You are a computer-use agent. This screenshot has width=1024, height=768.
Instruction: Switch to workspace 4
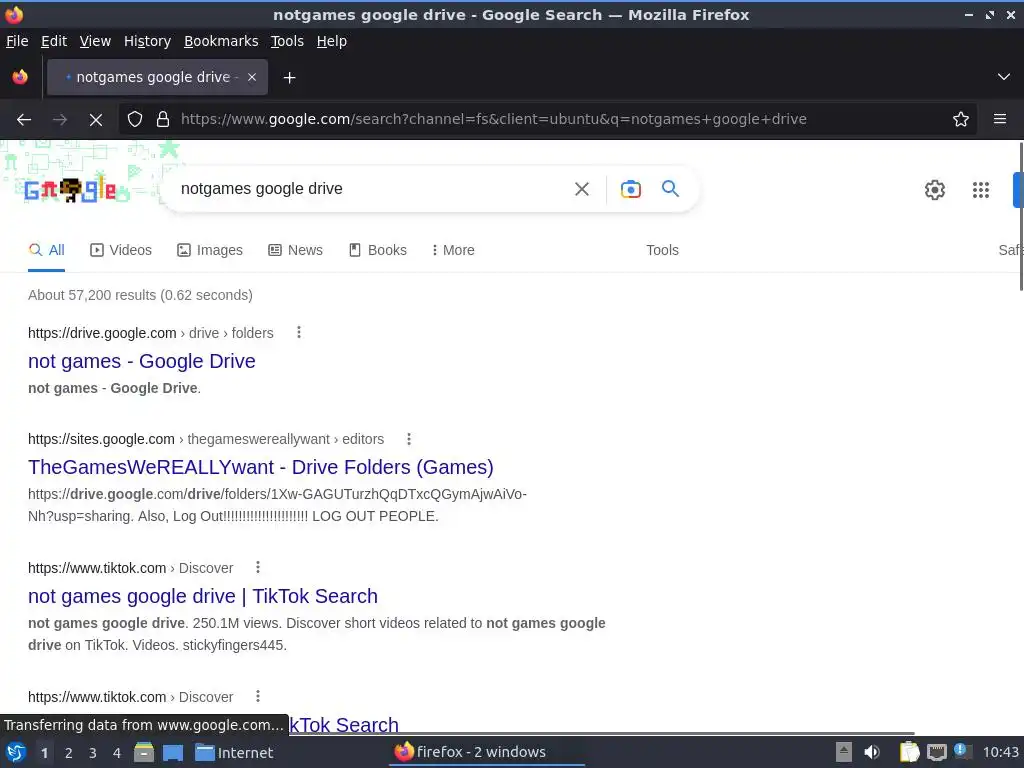pyautogui.click(x=117, y=753)
